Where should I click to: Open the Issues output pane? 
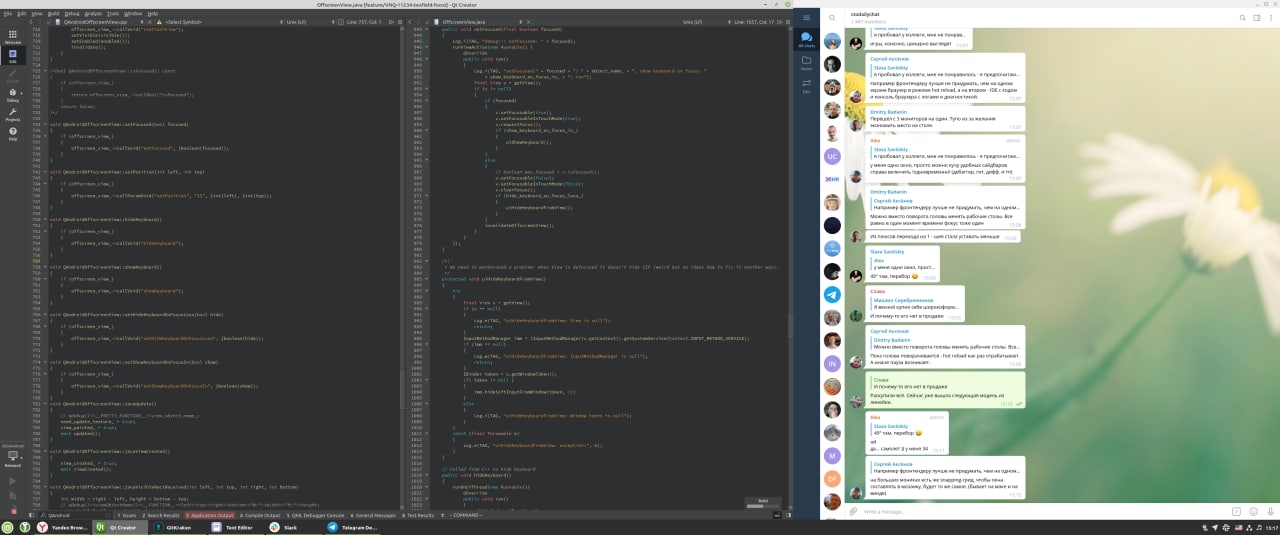coord(127,515)
